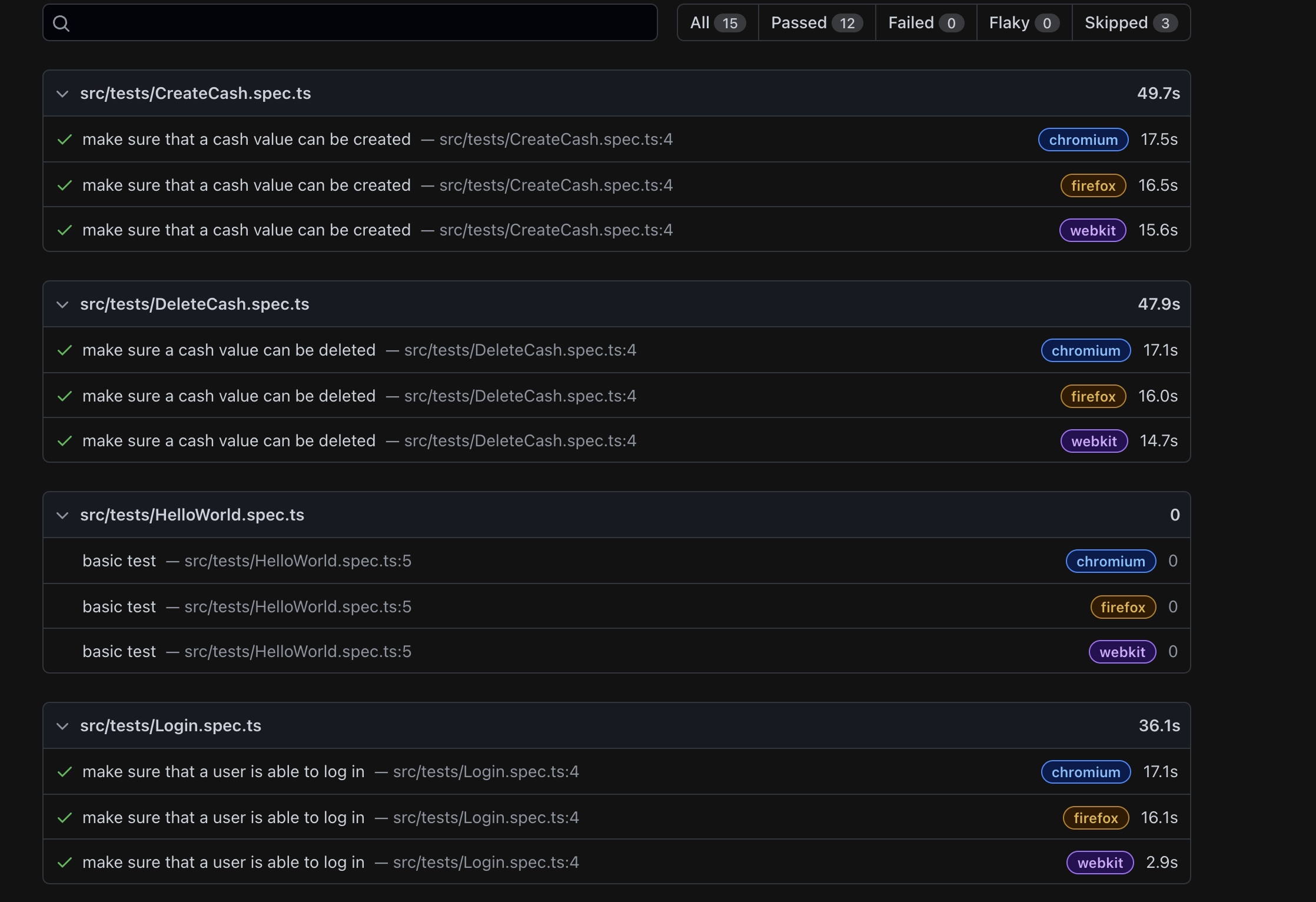Image resolution: width=1316 pixels, height=902 pixels.
Task: Click the chromium badge on HelloWorld basic test
Action: 1110,561
